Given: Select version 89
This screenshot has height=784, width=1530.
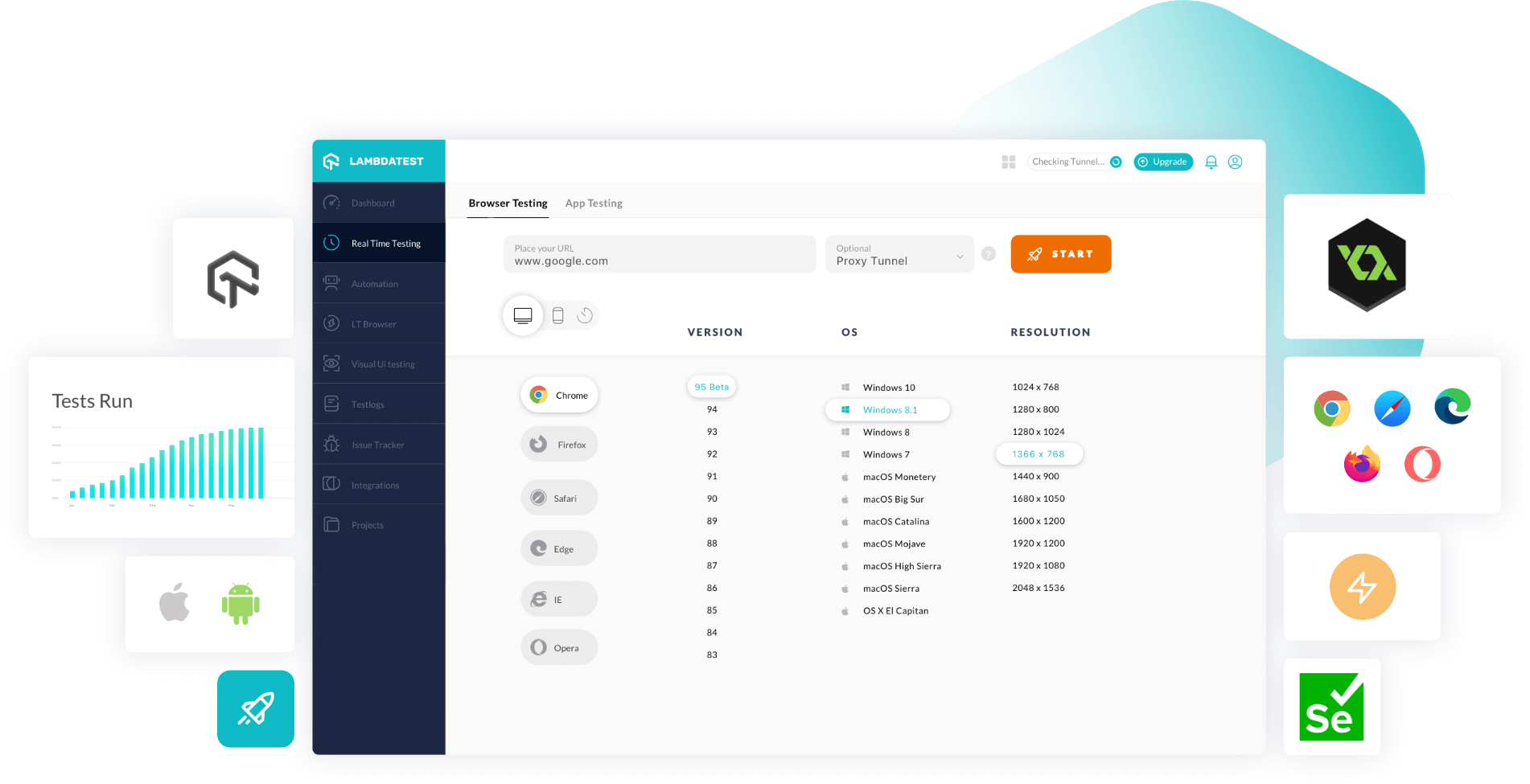Looking at the screenshot, I should coord(712,521).
